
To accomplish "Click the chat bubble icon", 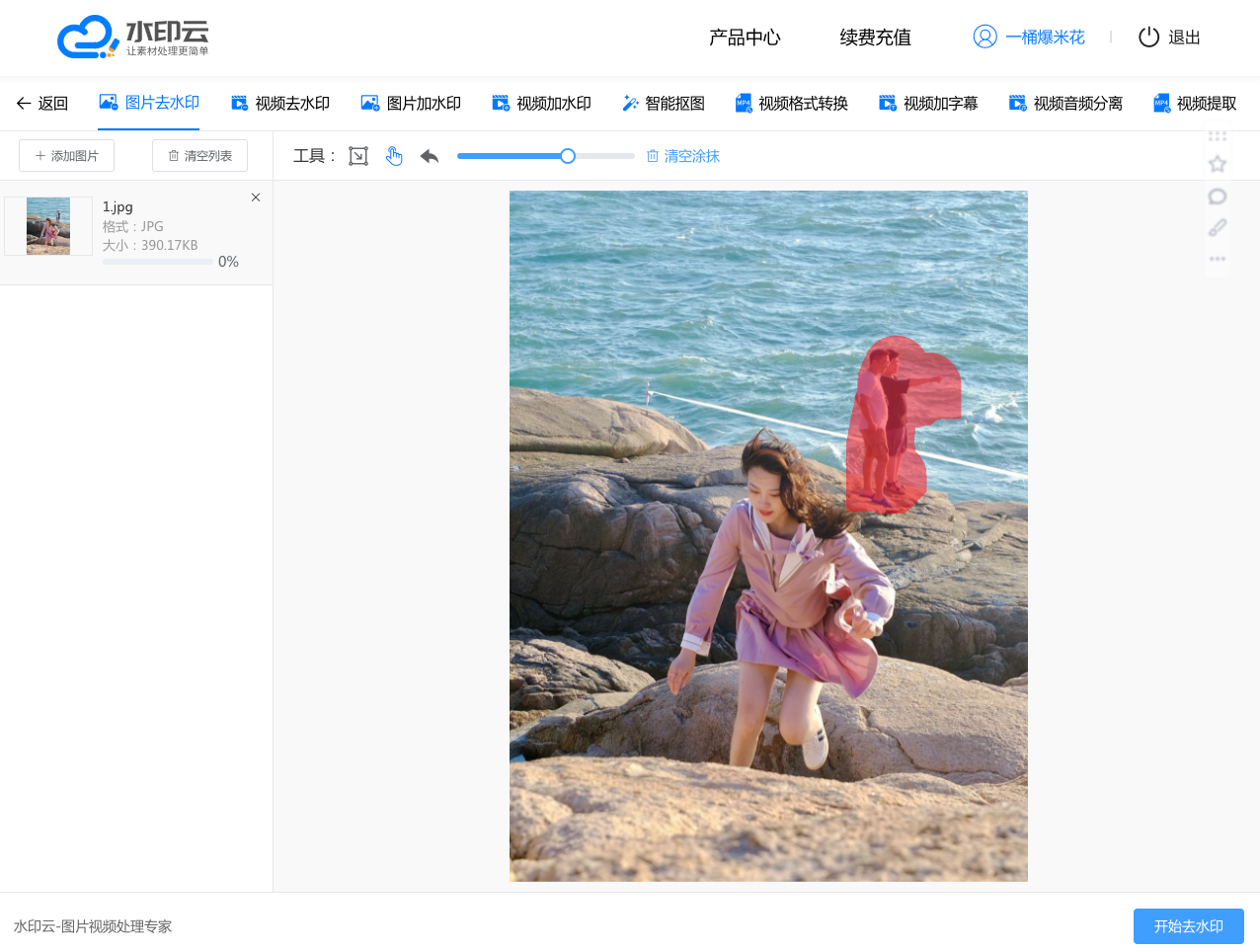I will (1218, 197).
